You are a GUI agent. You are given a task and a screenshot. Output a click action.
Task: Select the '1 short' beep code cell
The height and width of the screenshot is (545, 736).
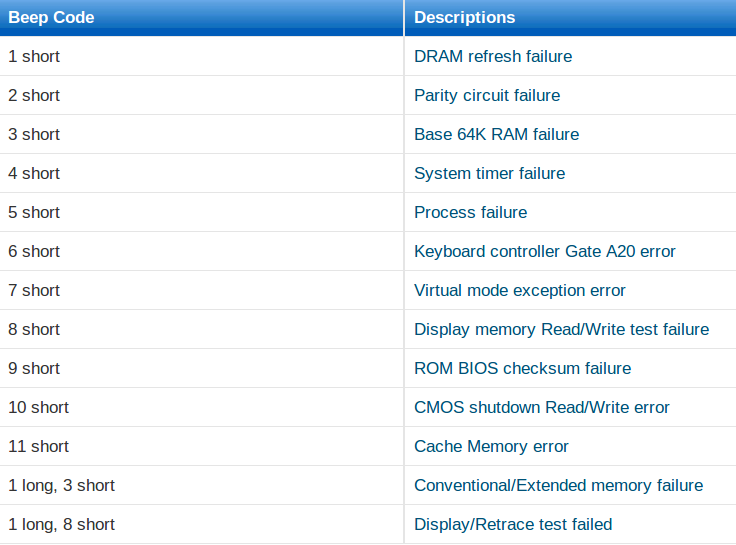click(x=201, y=56)
